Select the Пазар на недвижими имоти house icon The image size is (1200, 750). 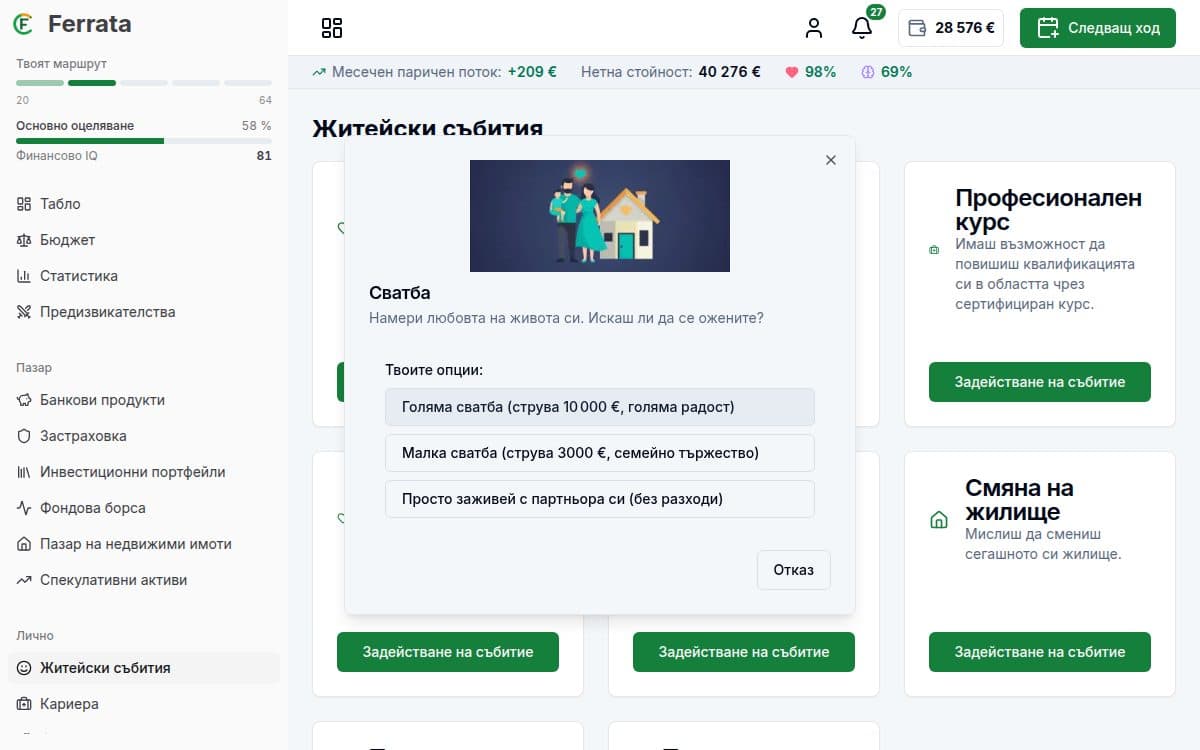tap(25, 544)
